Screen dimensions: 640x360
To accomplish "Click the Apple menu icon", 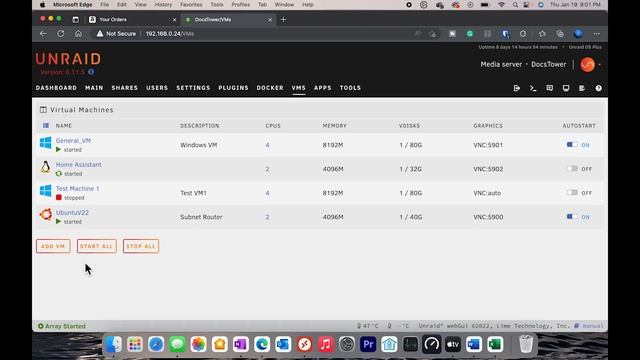I will 42,4.
